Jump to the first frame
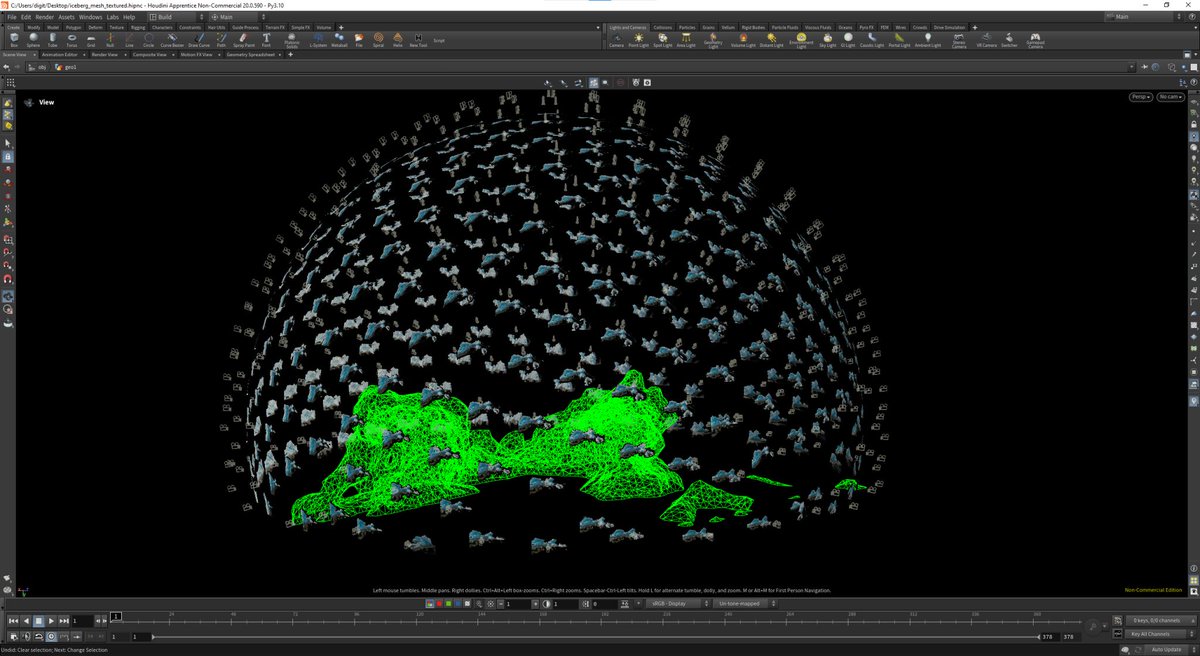 [13, 621]
